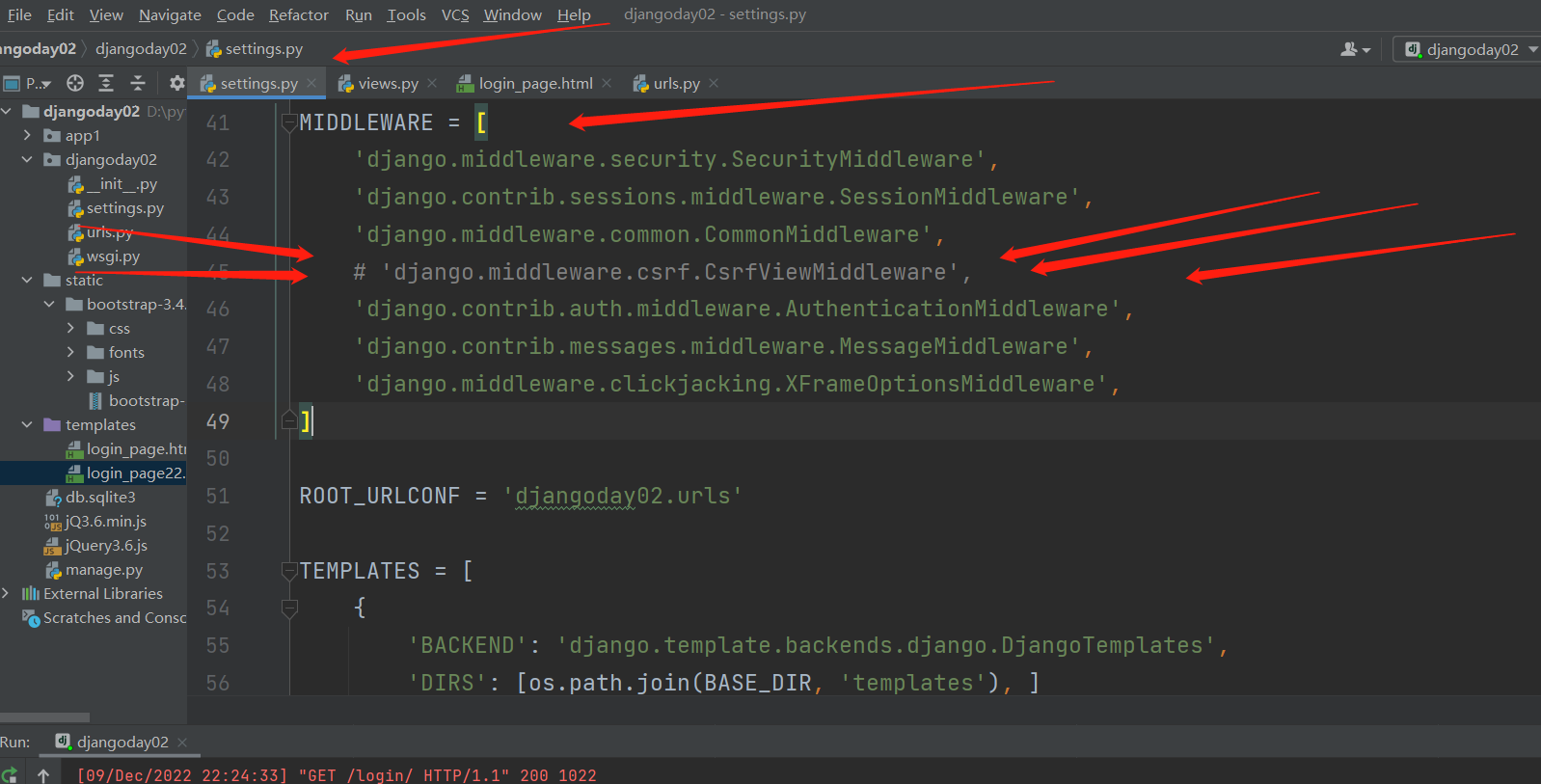Click the 'GET /login/' log line in Run output
The height and width of the screenshot is (784, 1541).
click(x=337, y=775)
